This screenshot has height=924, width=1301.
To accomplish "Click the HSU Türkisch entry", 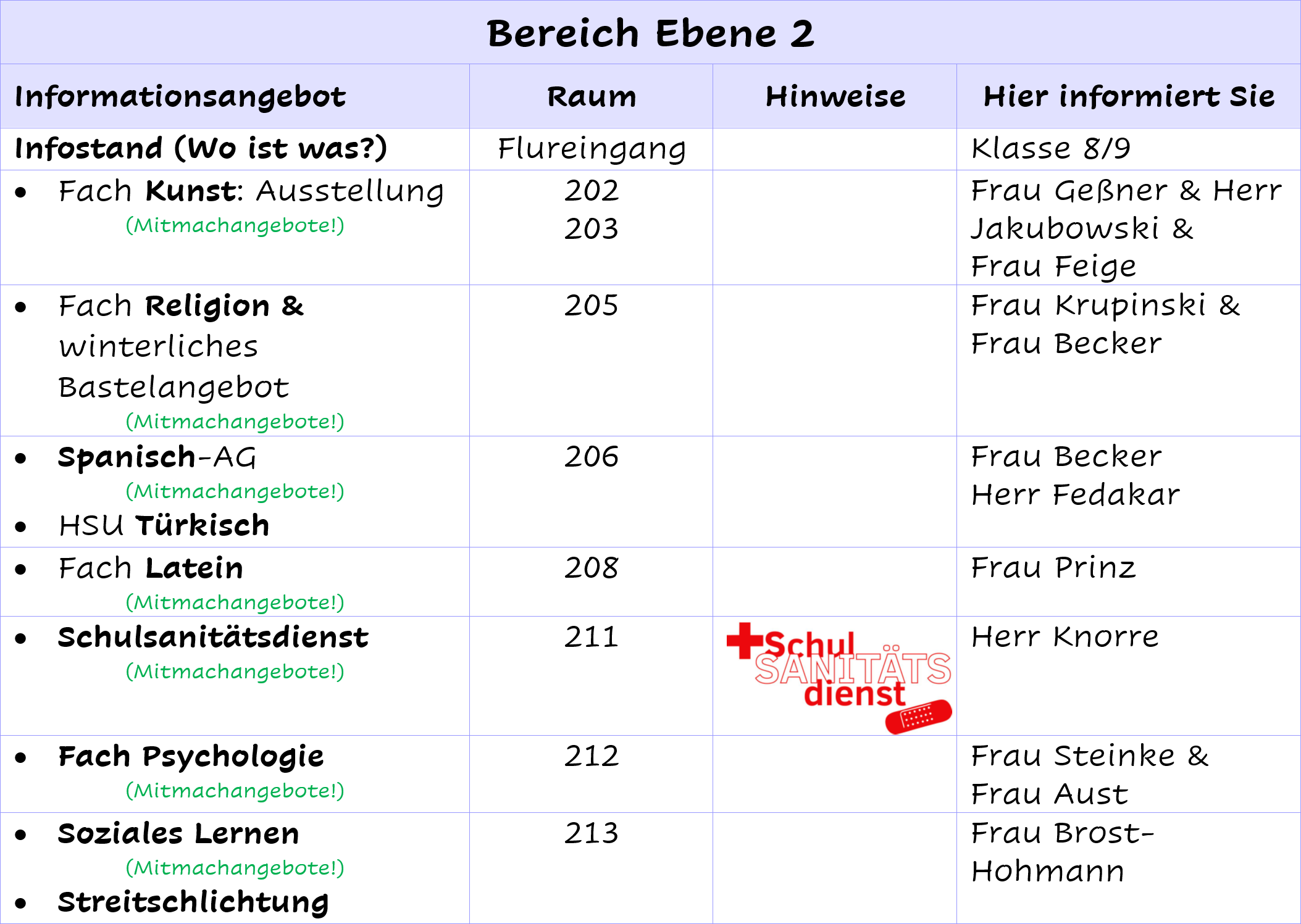I will click(x=164, y=525).
